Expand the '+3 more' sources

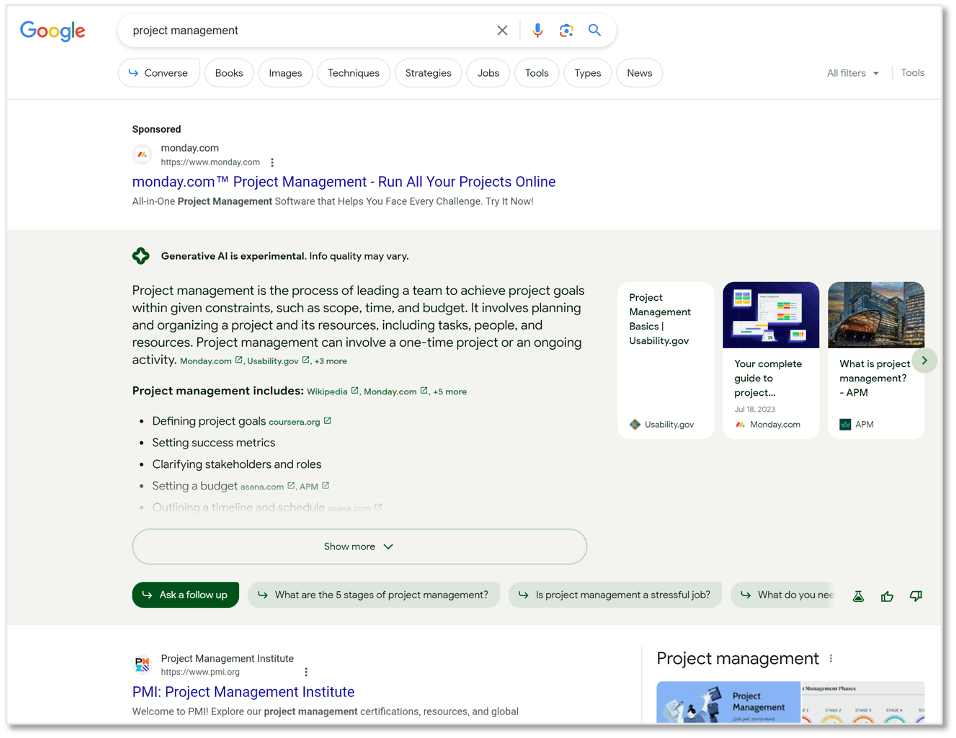[330, 361]
